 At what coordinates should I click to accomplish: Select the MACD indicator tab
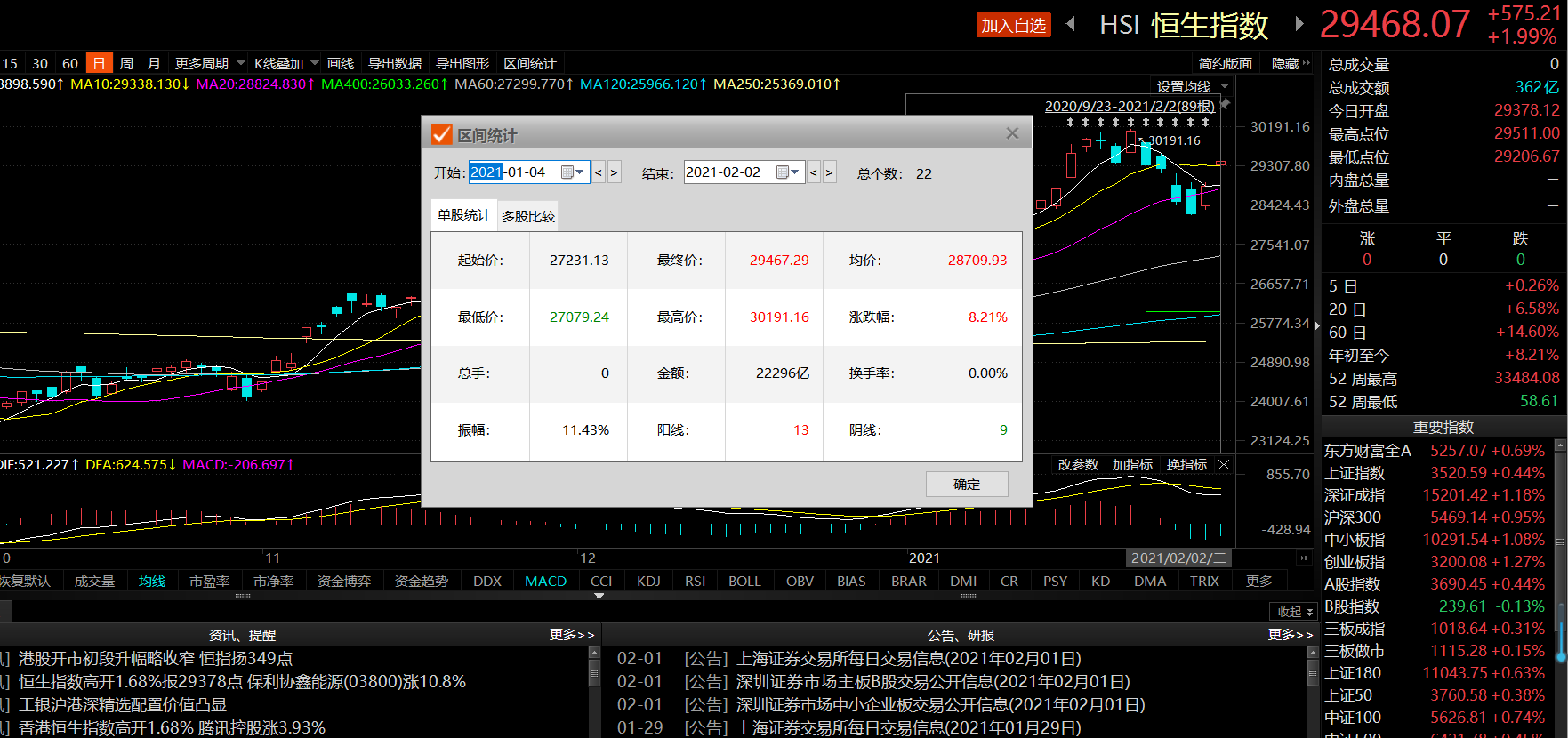tap(545, 581)
